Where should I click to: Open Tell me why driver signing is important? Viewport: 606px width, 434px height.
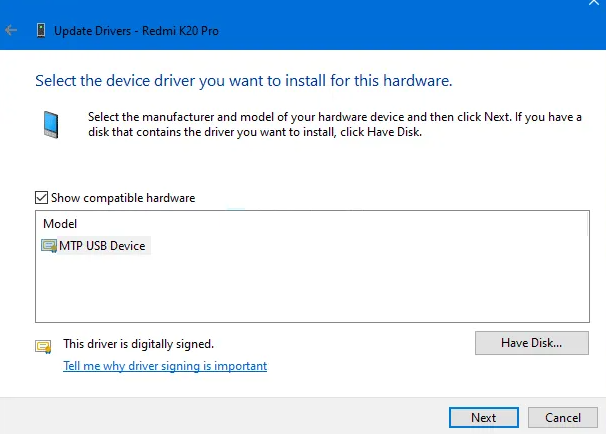165,366
